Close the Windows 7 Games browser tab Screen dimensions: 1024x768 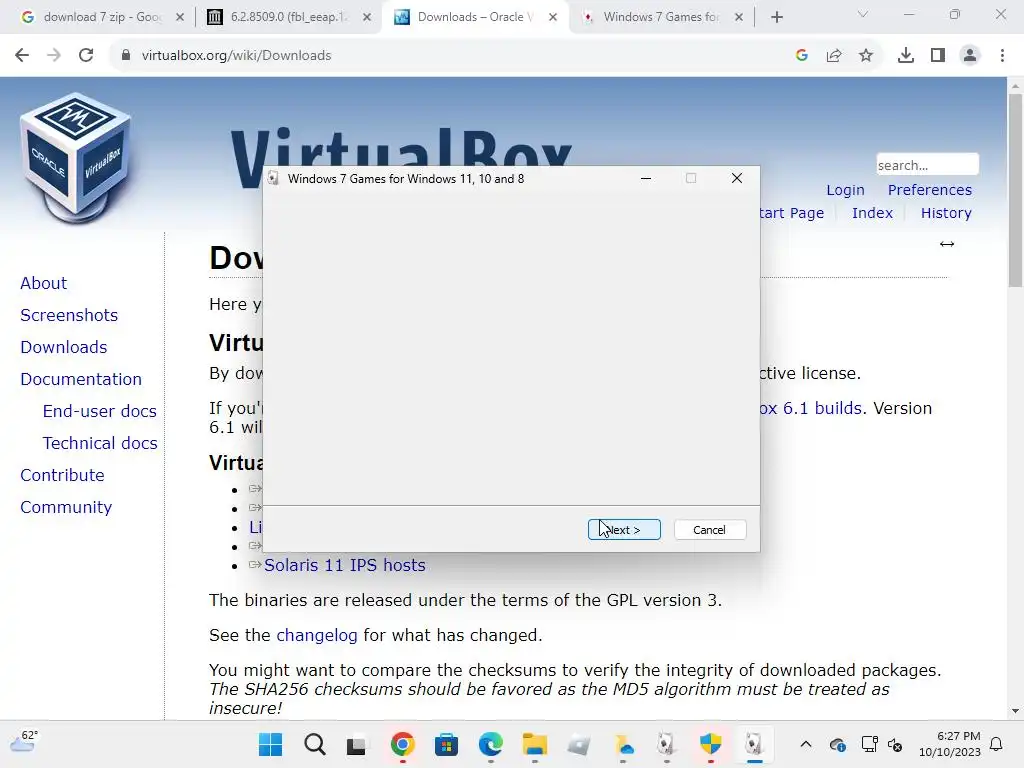point(739,17)
